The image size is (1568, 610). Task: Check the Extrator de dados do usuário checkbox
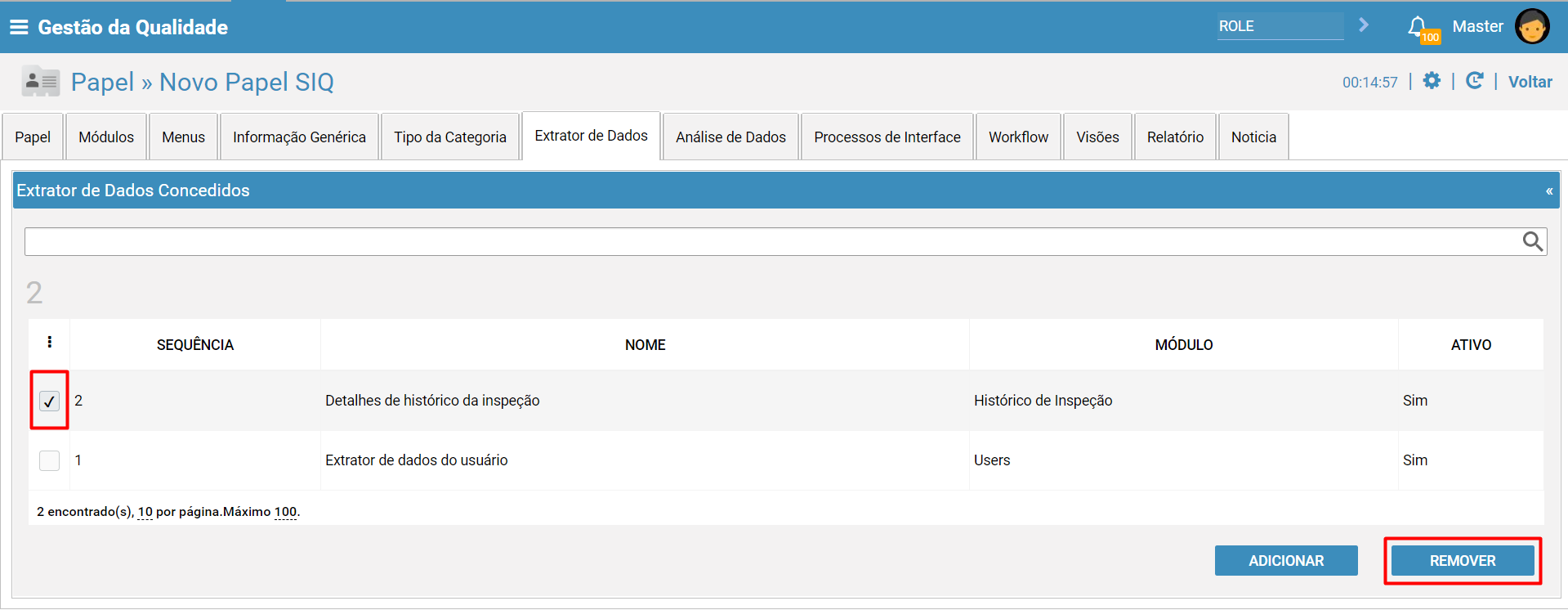[x=49, y=460]
